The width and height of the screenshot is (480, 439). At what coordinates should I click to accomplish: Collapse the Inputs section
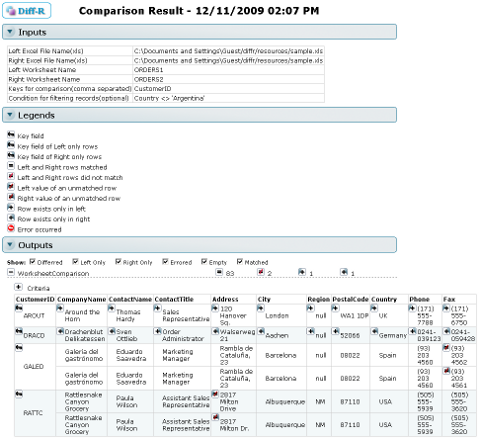pyautogui.click(x=10, y=32)
